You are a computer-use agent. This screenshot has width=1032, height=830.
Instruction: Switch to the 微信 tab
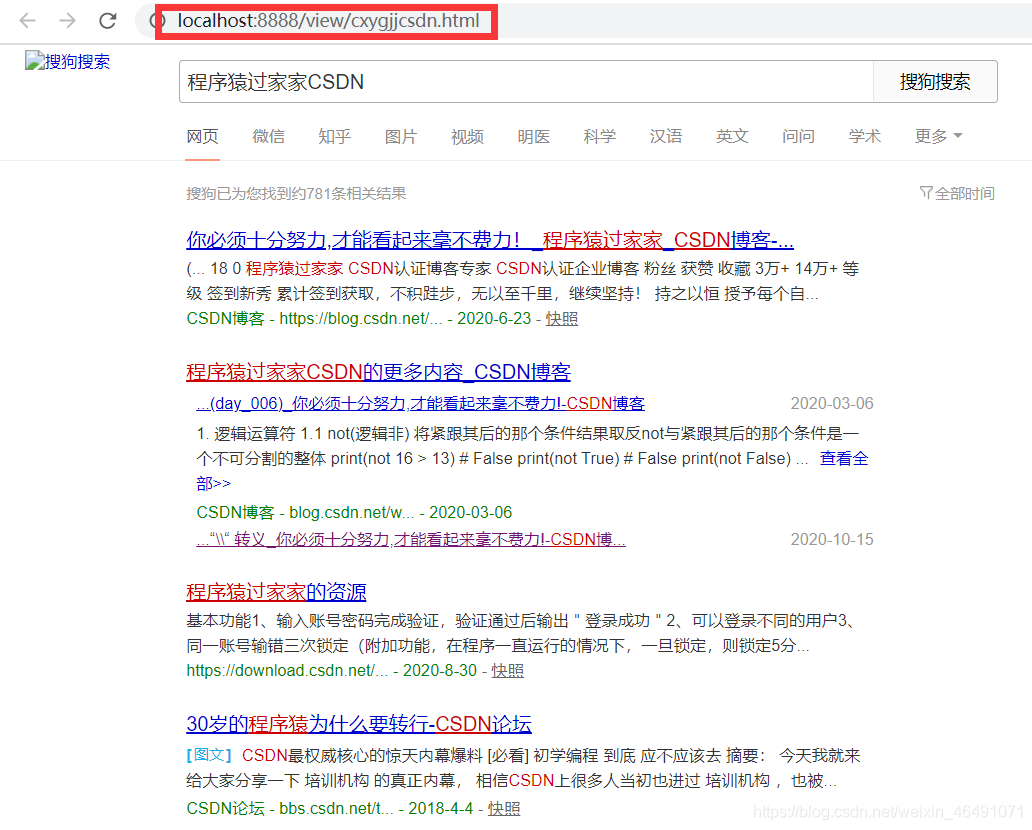coord(269,136)
